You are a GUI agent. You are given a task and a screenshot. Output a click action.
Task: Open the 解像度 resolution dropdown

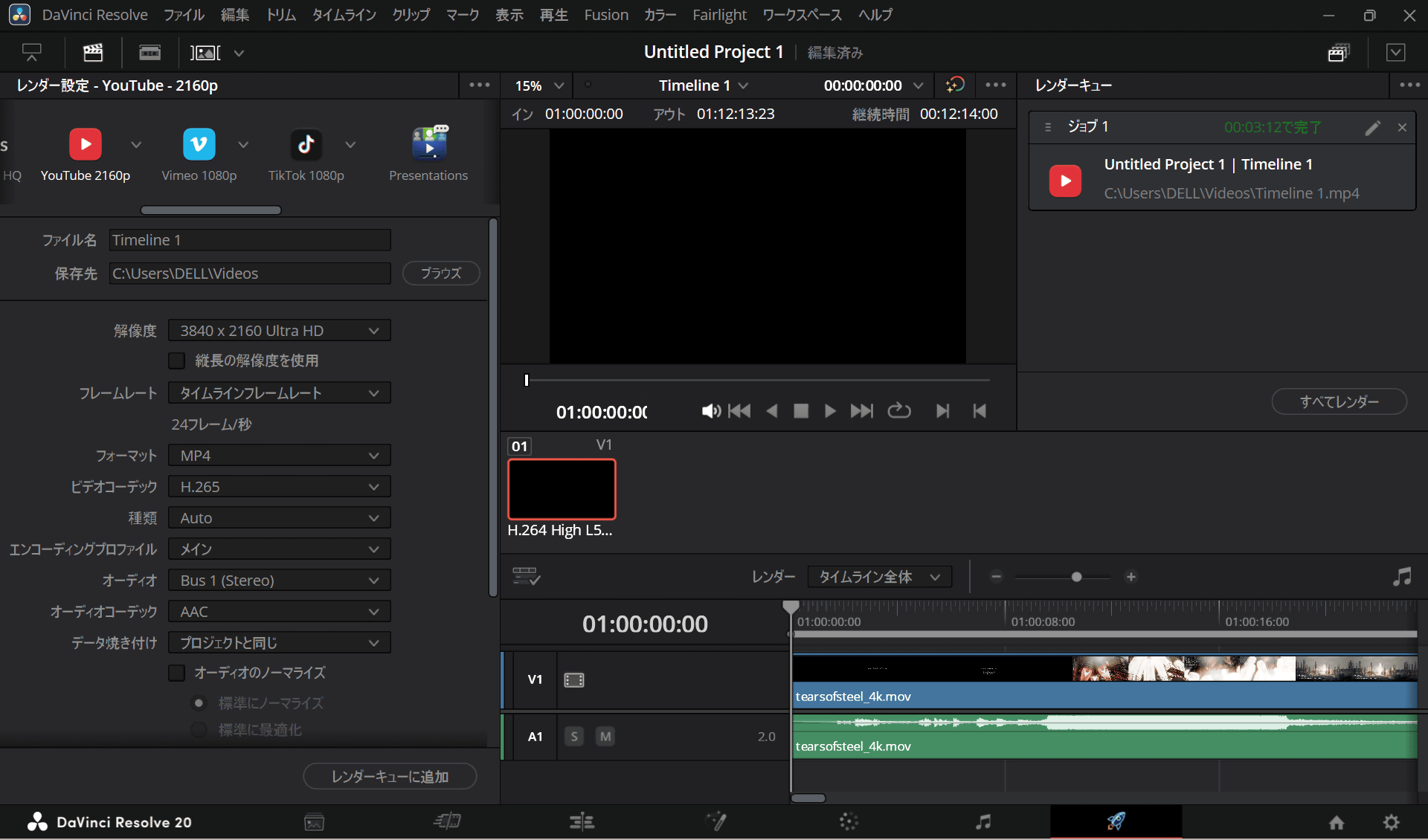279,331
